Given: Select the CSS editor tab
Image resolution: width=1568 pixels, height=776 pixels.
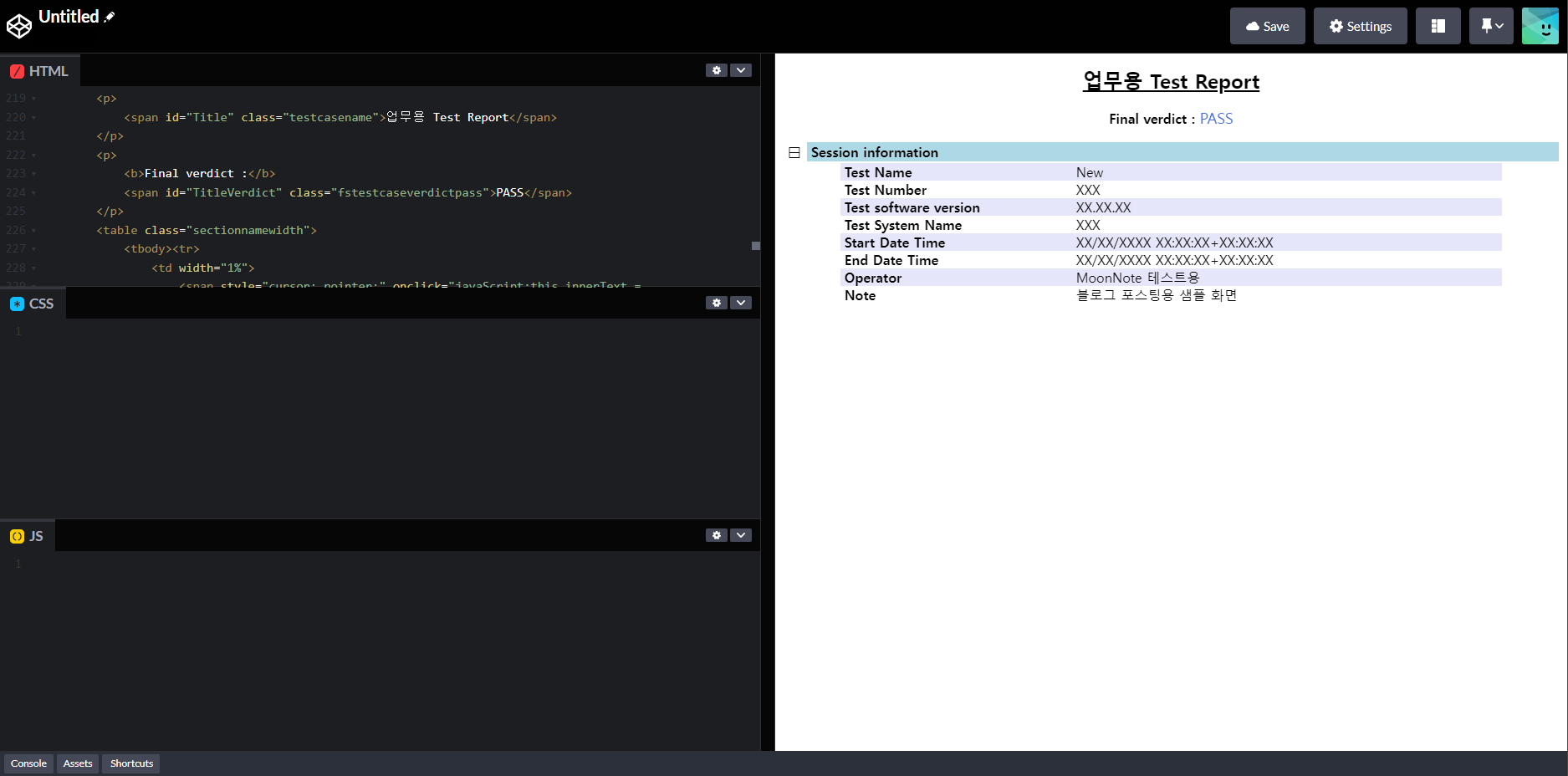Looking at the screenshot, I should click(33, 304).
